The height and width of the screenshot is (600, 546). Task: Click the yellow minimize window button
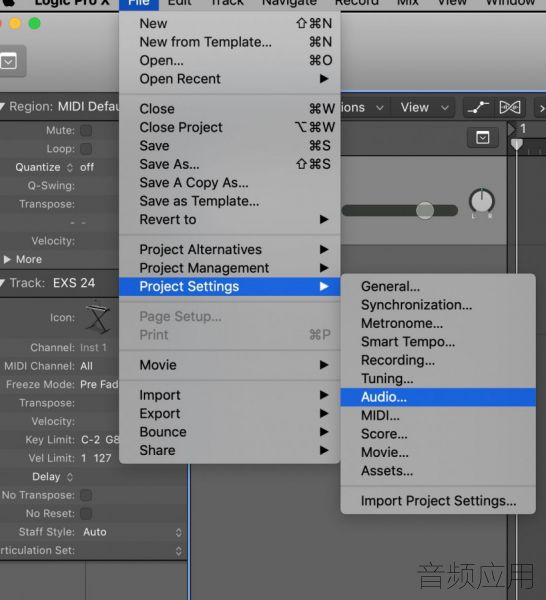click(x=15, y=24)
